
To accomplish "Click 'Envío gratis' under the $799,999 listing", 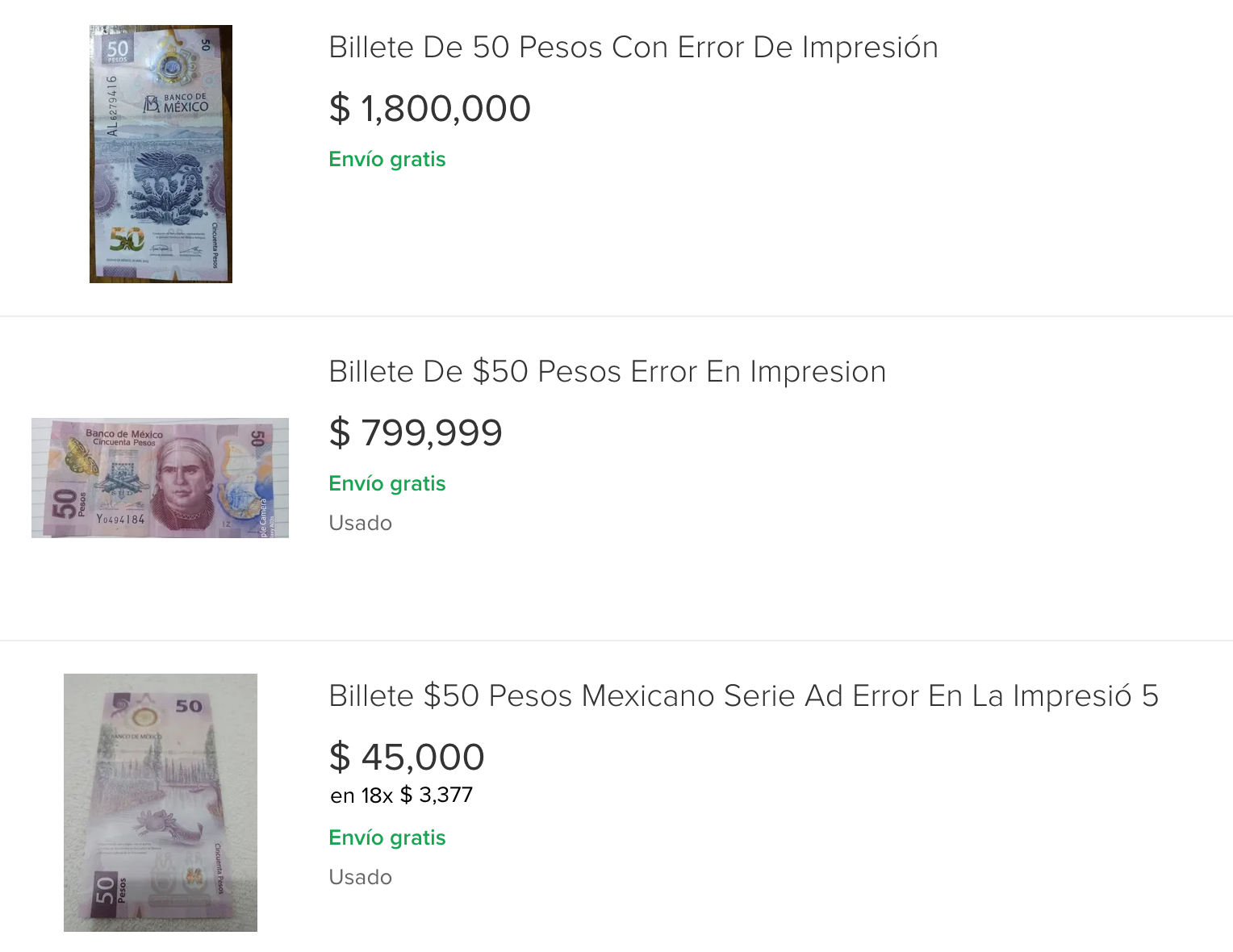I will (x=387, y=483).
